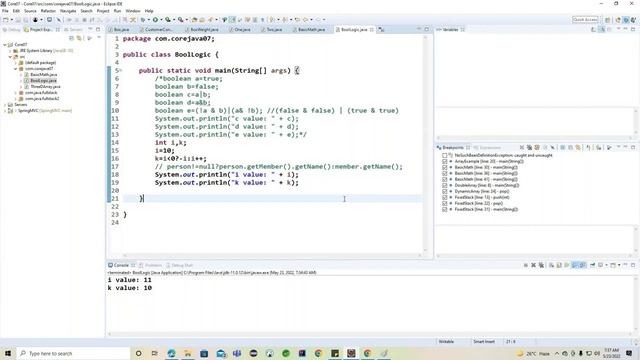
Task: Click the Variables view tab
Action: point(451,29)
